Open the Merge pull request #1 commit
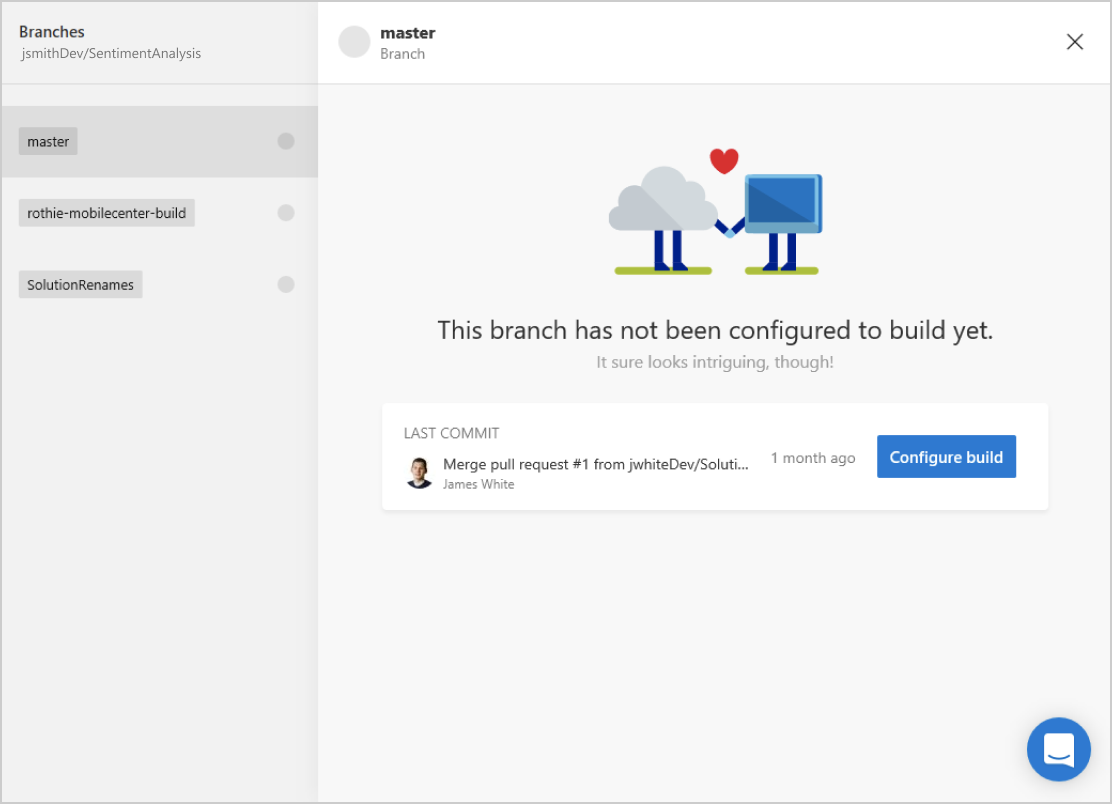The height and width of the screenshot is (804, 1112). pos(596,464)
